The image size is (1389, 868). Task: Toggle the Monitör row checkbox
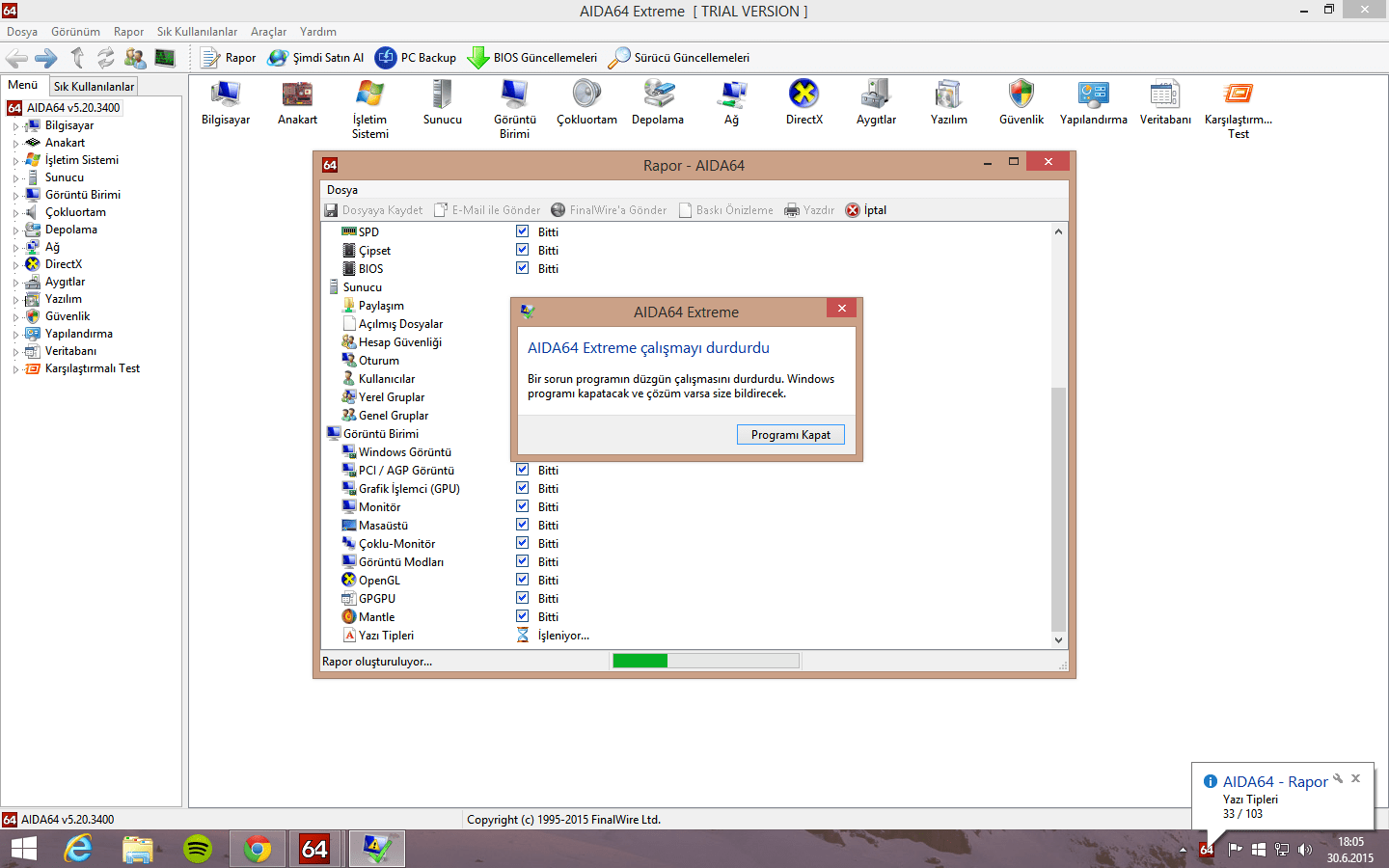[x=522, y=506]
